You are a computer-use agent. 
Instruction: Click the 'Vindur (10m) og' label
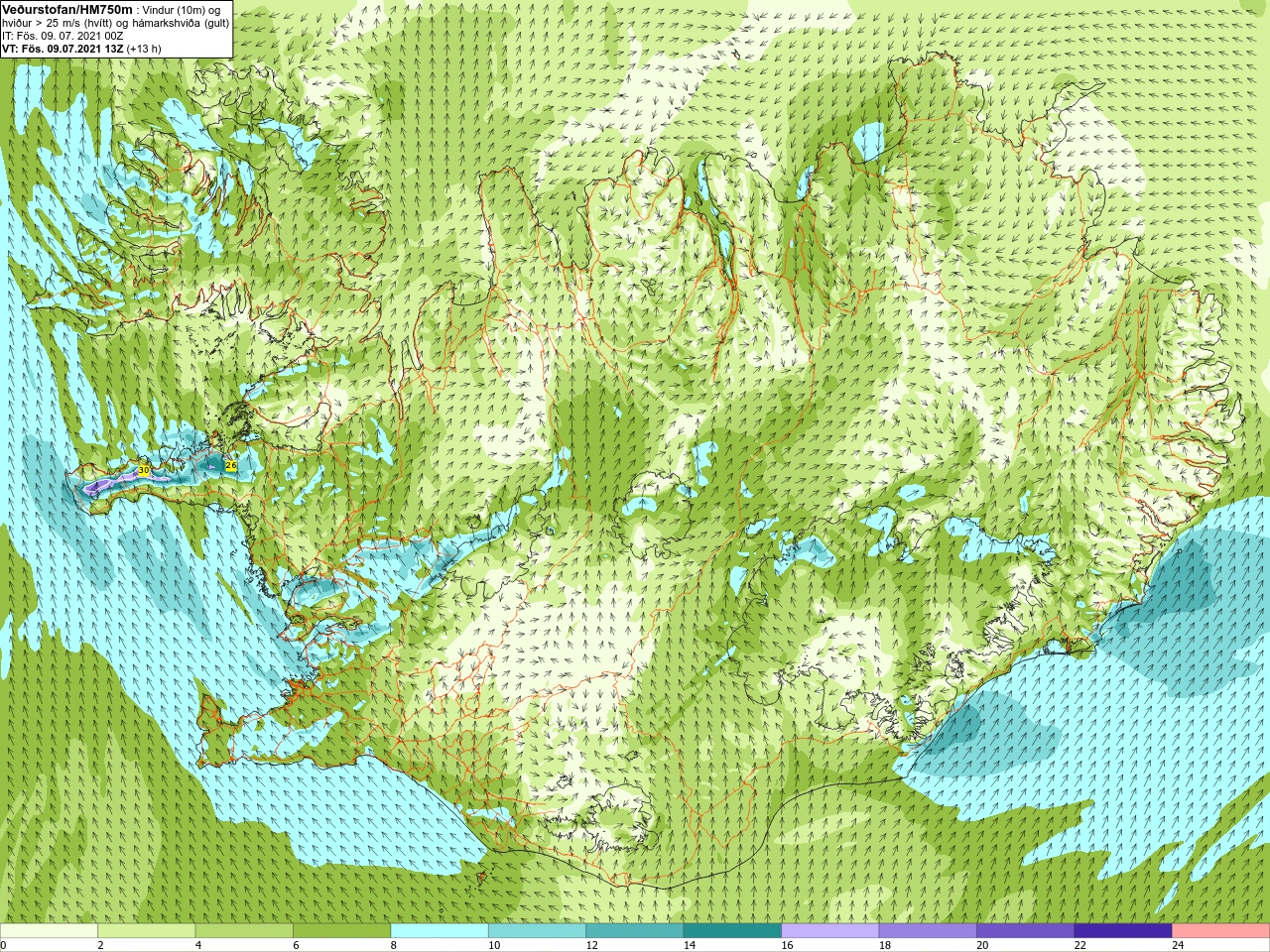click(182, 10)
